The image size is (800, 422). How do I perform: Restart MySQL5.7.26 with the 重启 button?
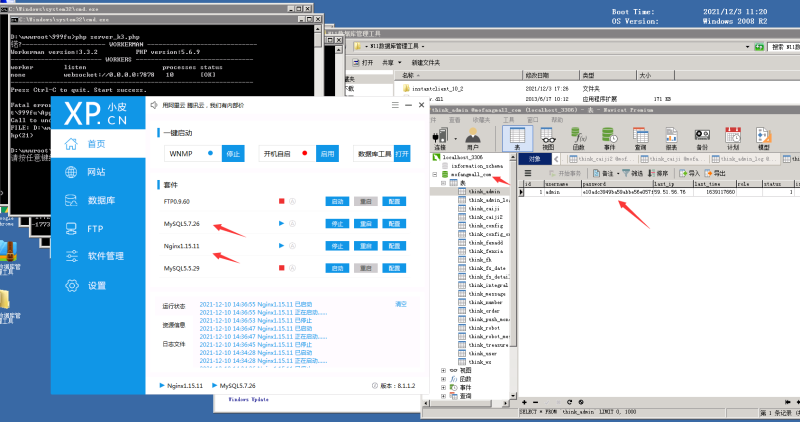point(366,224)
